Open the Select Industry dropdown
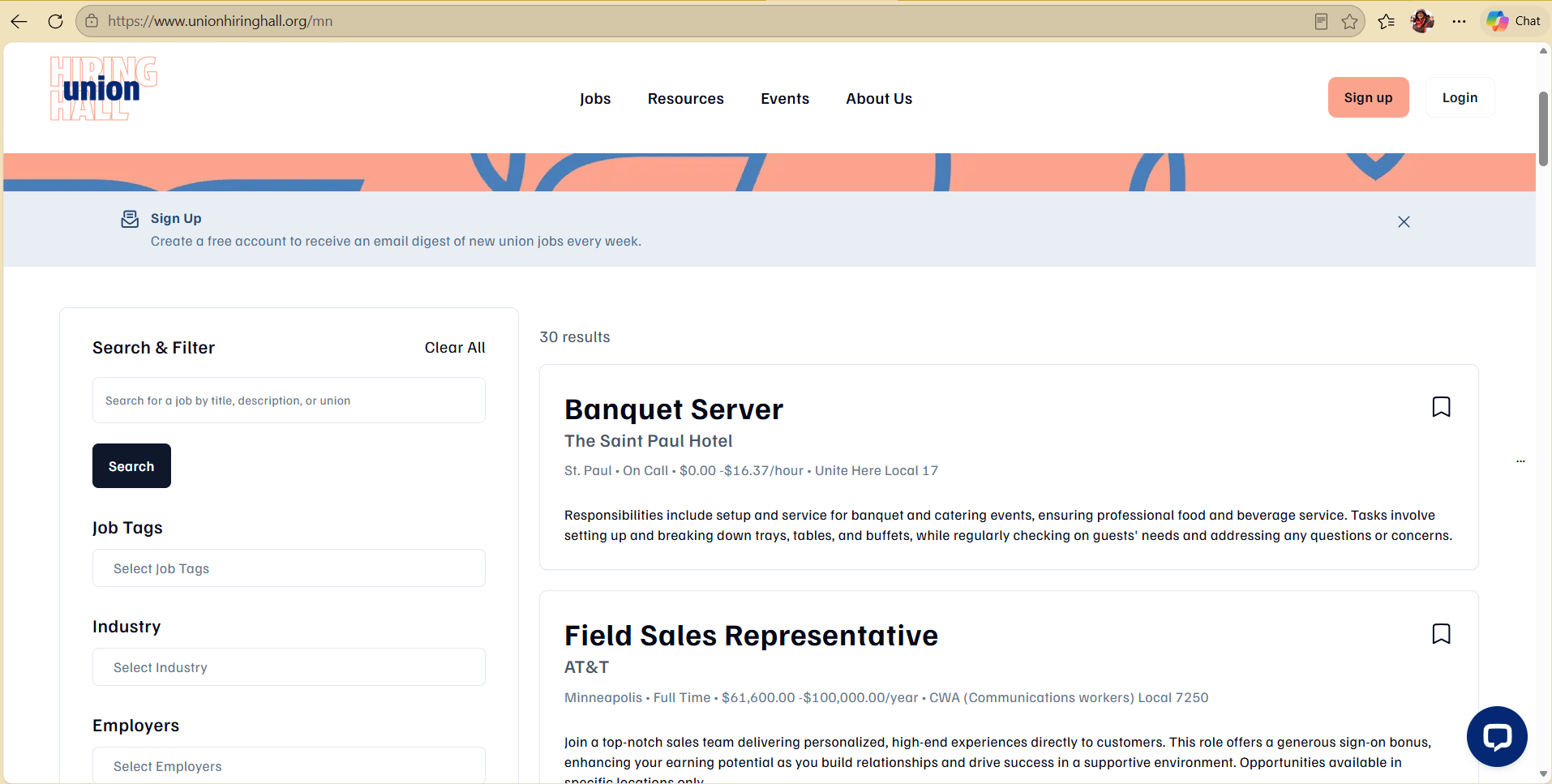 pyautogui.click(x=289, y=667)
